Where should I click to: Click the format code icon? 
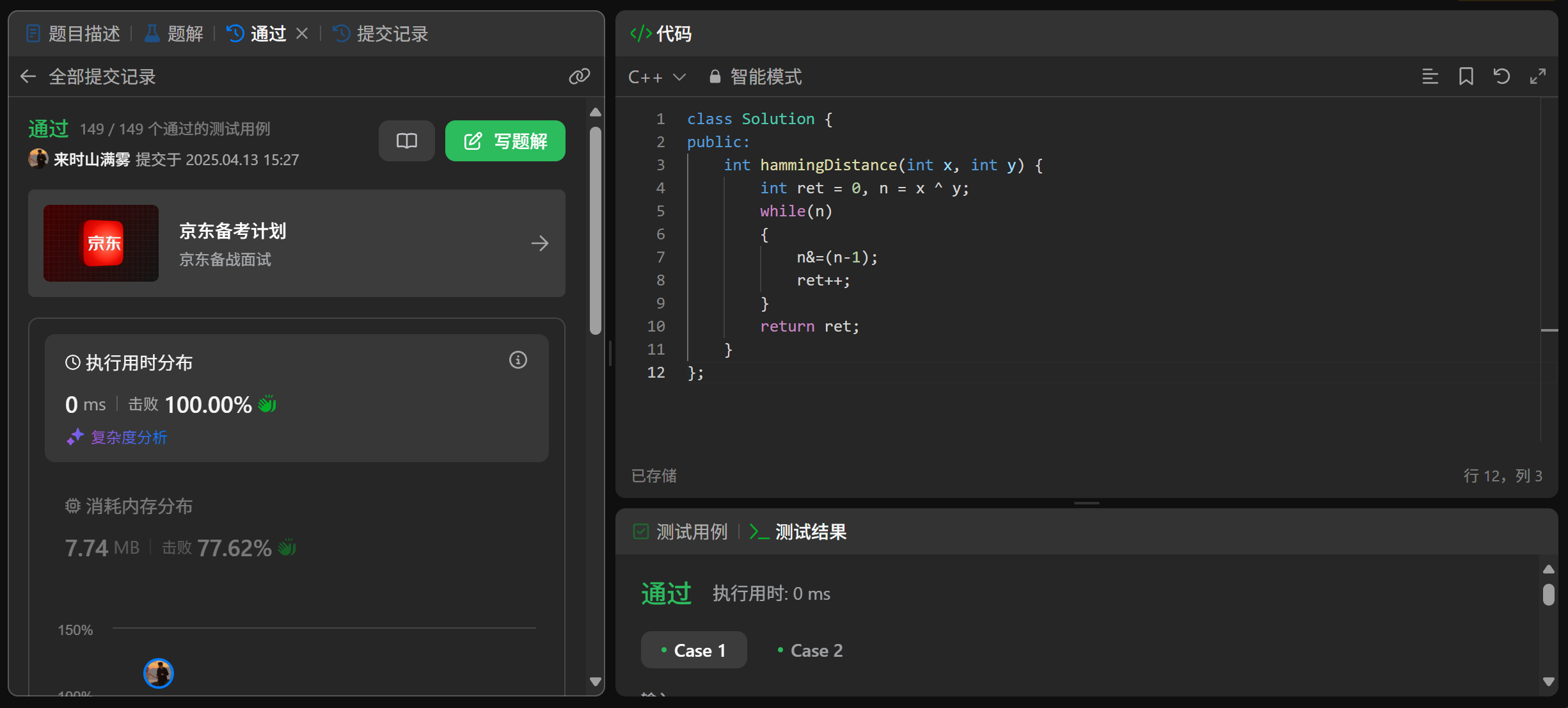pos(1430,77)
